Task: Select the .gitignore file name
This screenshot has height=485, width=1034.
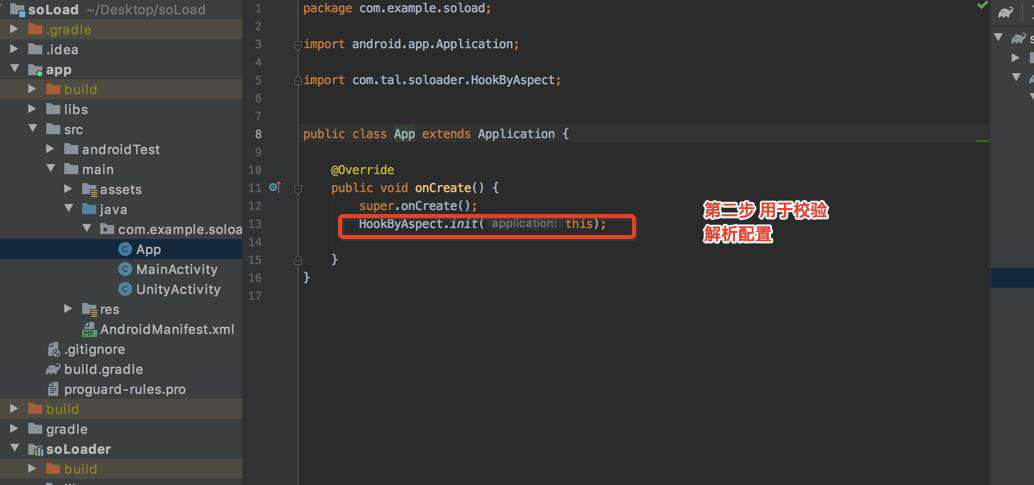Action: tap(95, 349)
